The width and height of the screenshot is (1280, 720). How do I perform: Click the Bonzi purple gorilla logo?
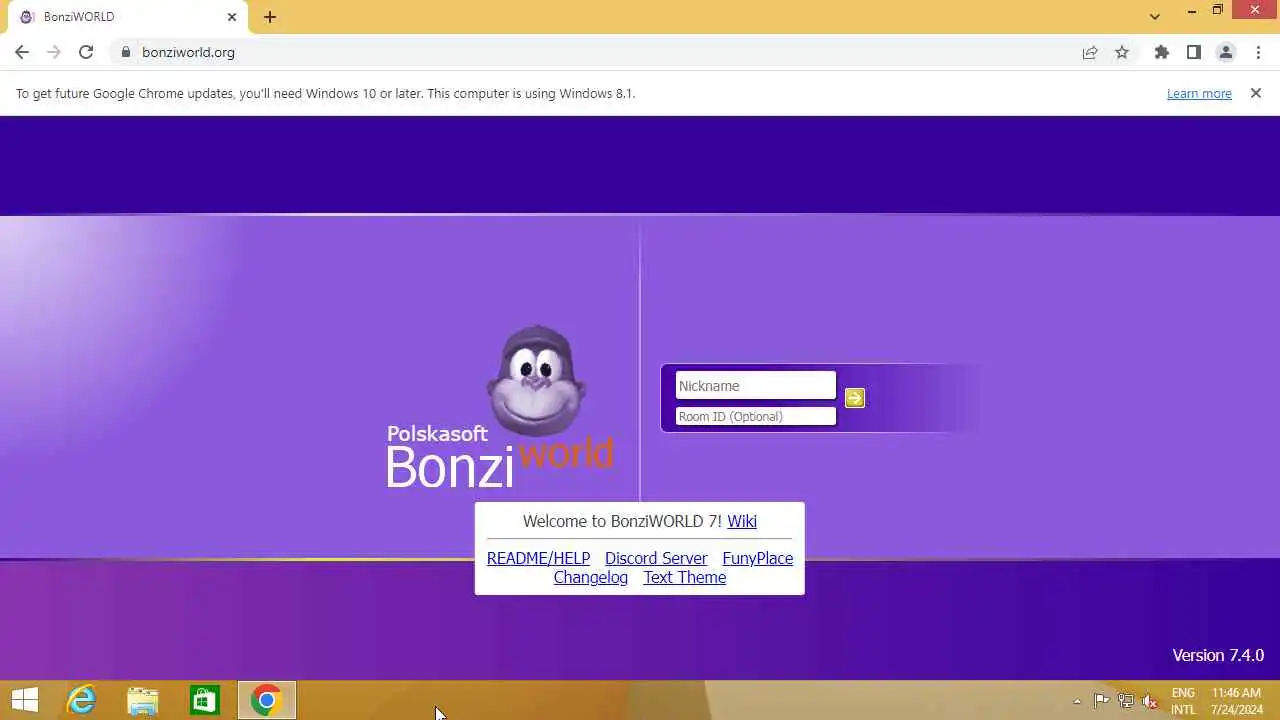(x=537, y=380)
